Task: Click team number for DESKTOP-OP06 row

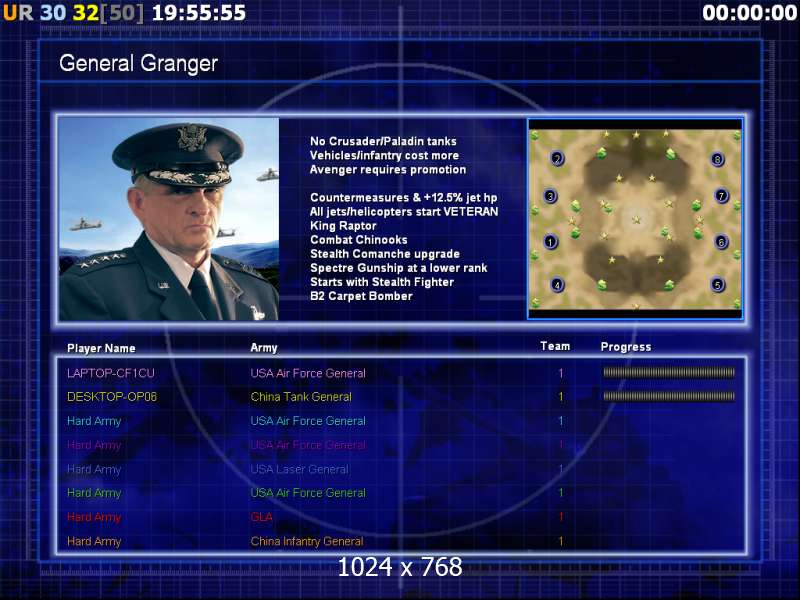Action: (561, 396)
